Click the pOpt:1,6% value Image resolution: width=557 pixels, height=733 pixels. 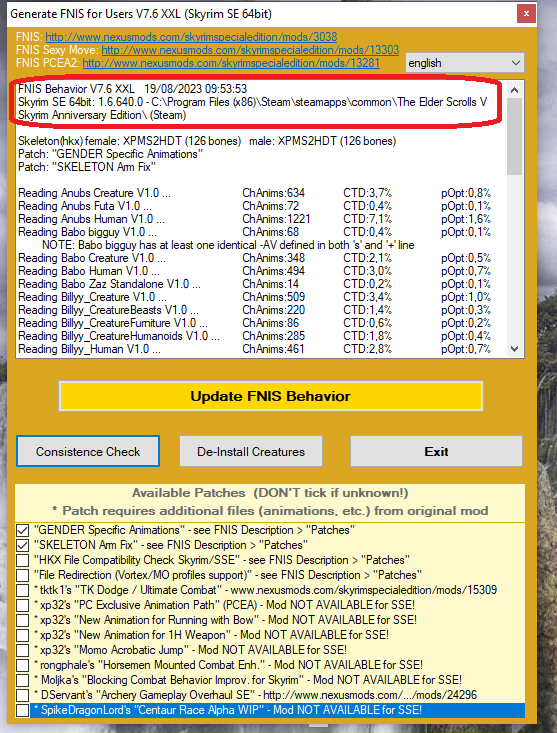point(466,219)
